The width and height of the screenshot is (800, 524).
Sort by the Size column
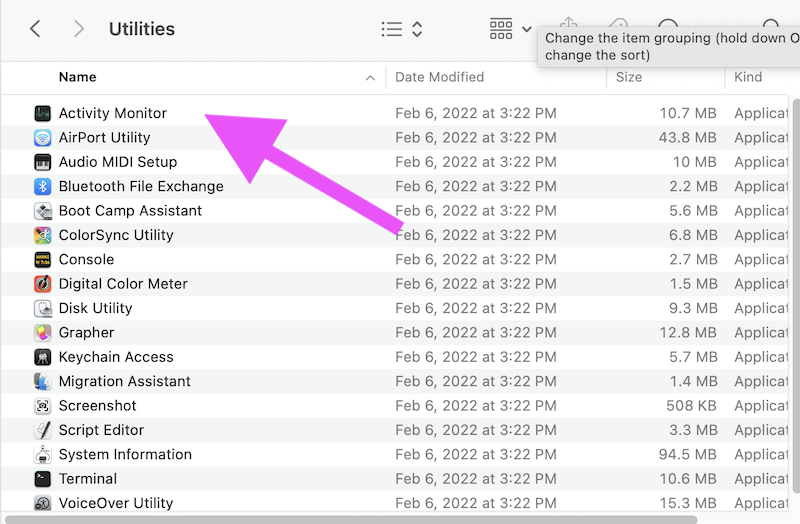(629, 77)
